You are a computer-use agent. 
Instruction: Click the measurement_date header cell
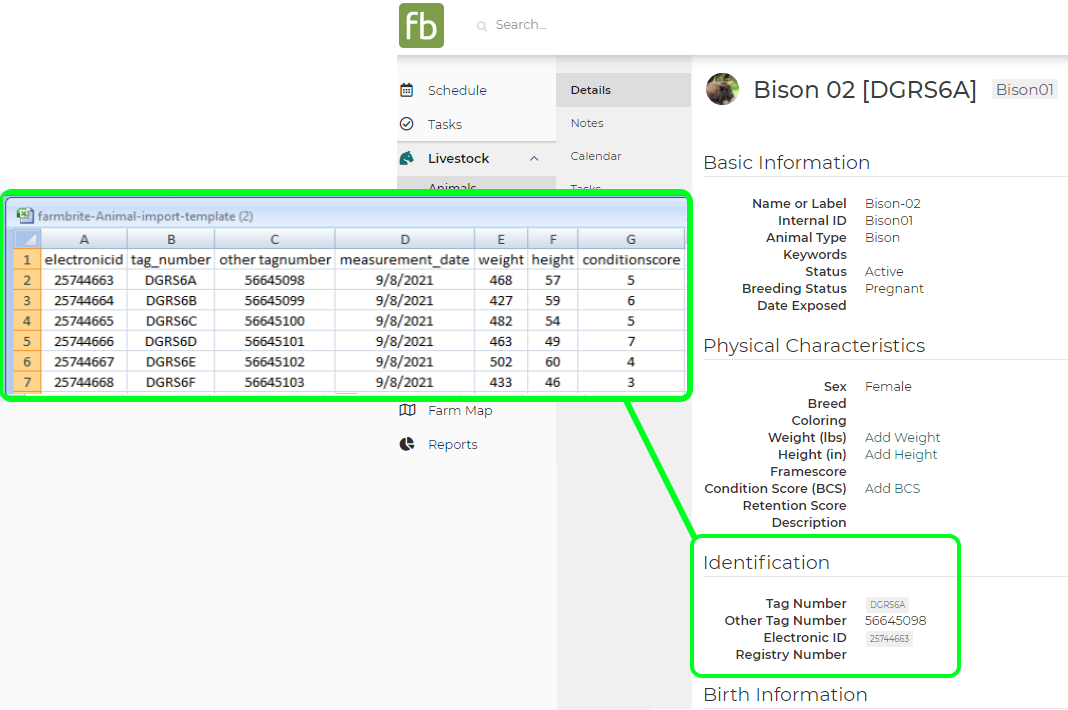click(405, 260)
